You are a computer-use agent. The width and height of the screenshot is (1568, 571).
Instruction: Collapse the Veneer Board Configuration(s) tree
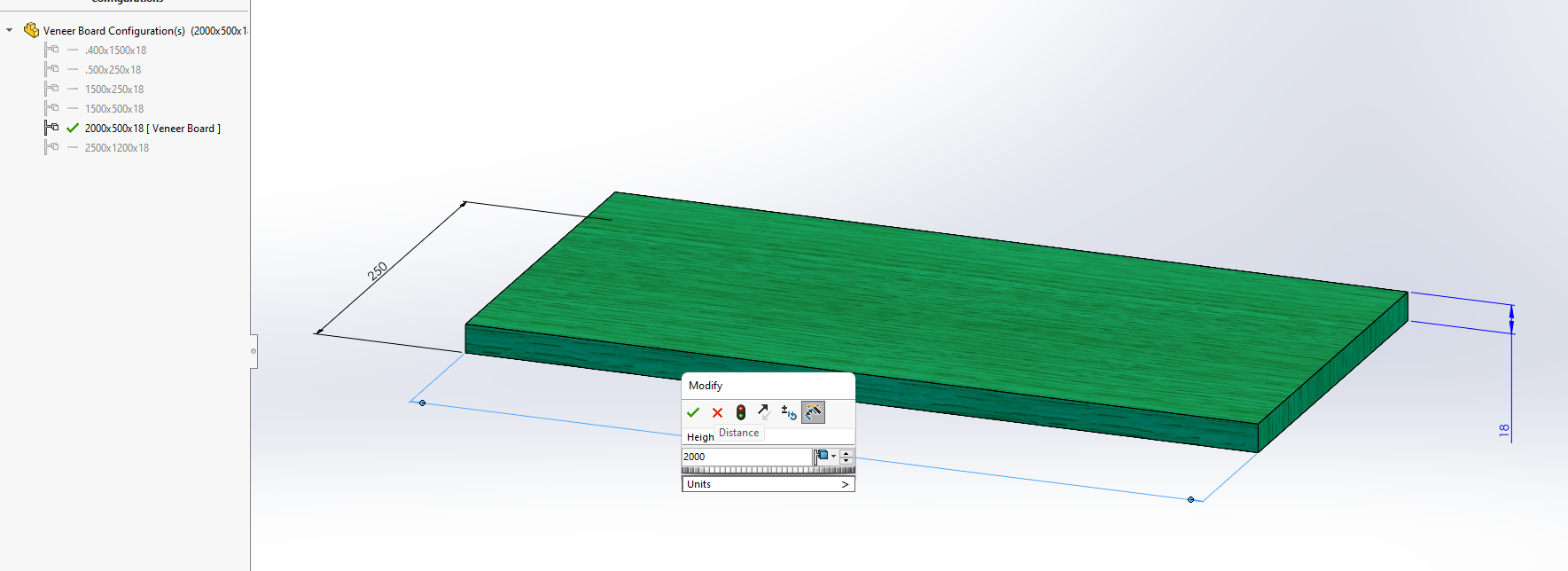[10, 30]
